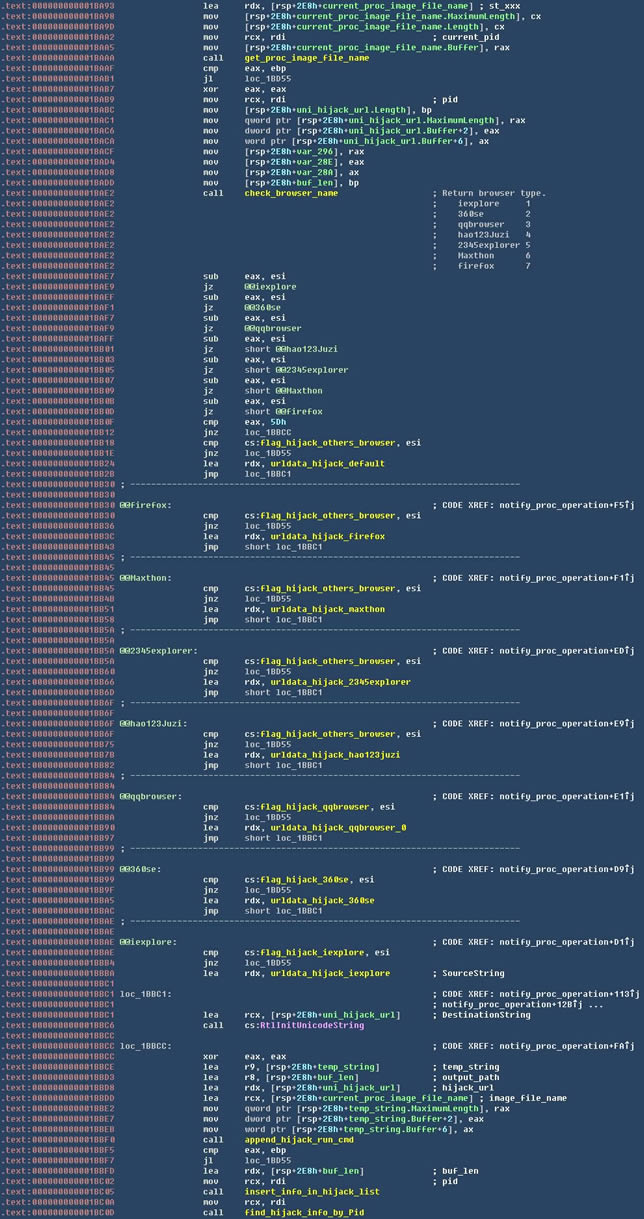The width and height of the screenshot is (644, 1219).
Task: Click the loc_1BBC1: label line
Action: point(145,994)
